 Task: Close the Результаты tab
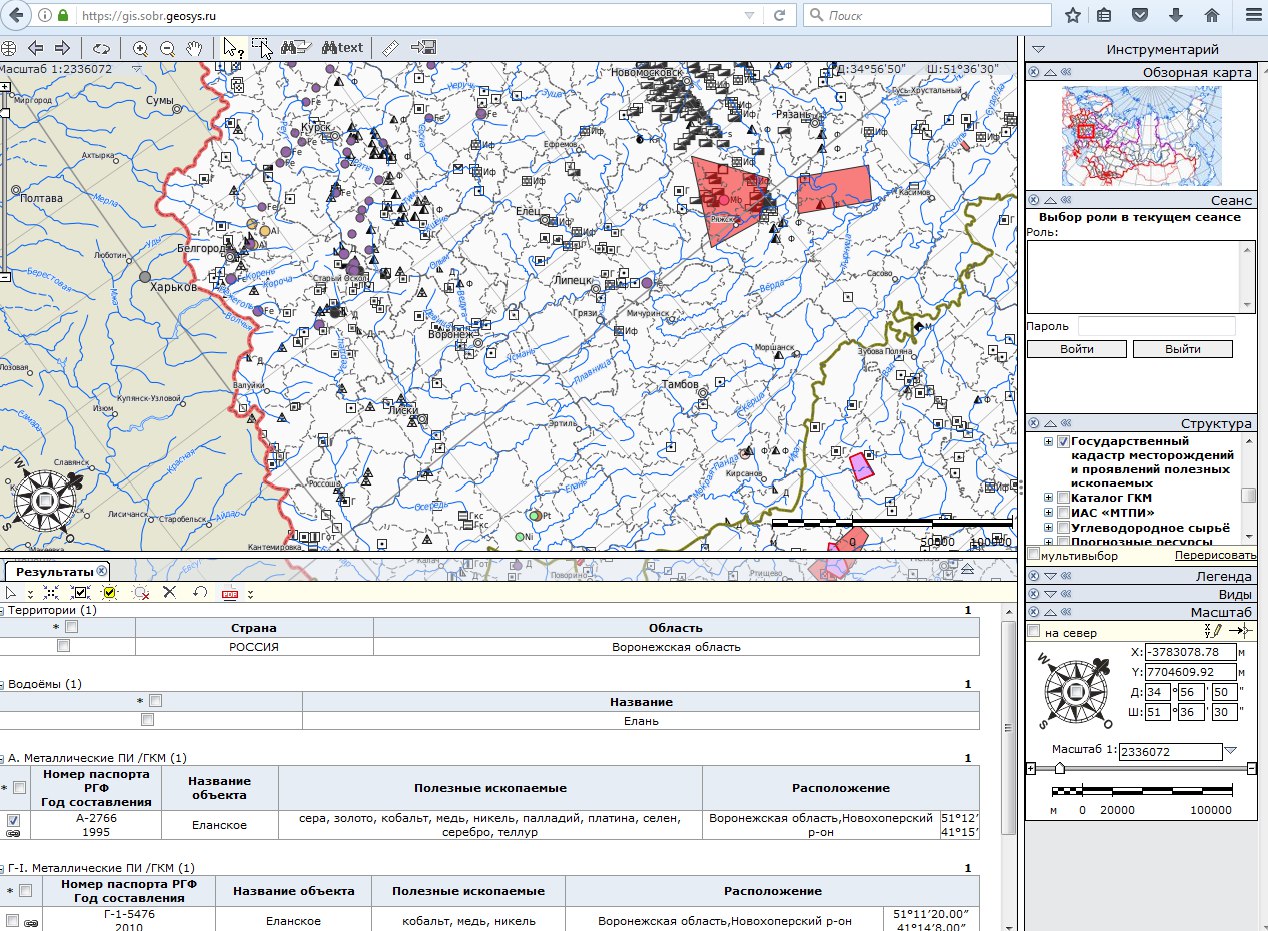click(101, 570)
